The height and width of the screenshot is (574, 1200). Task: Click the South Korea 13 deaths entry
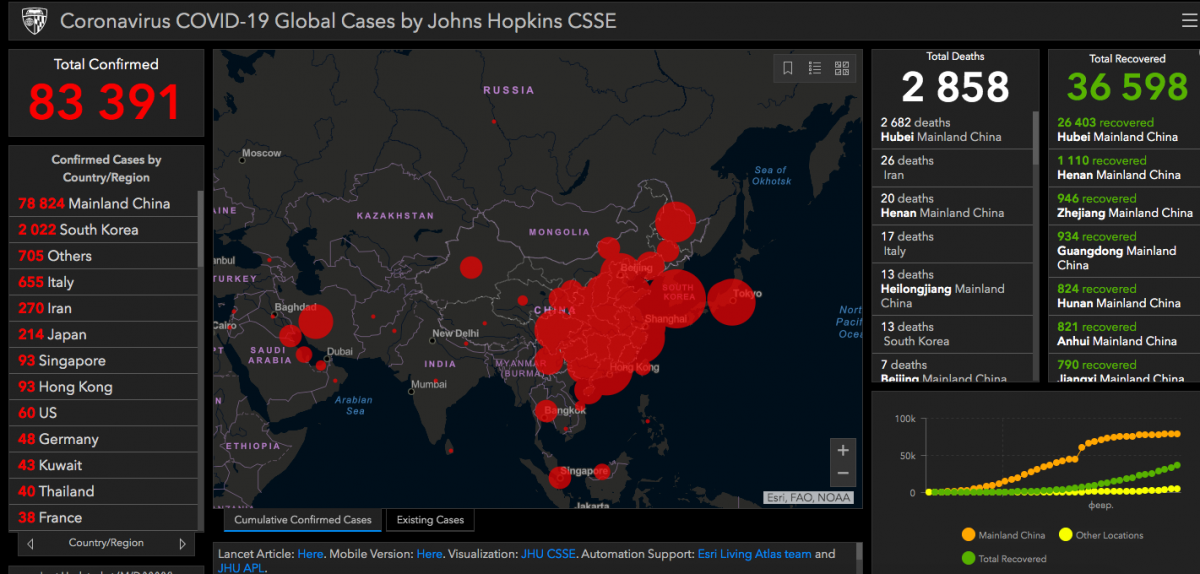tap(953, 334)
